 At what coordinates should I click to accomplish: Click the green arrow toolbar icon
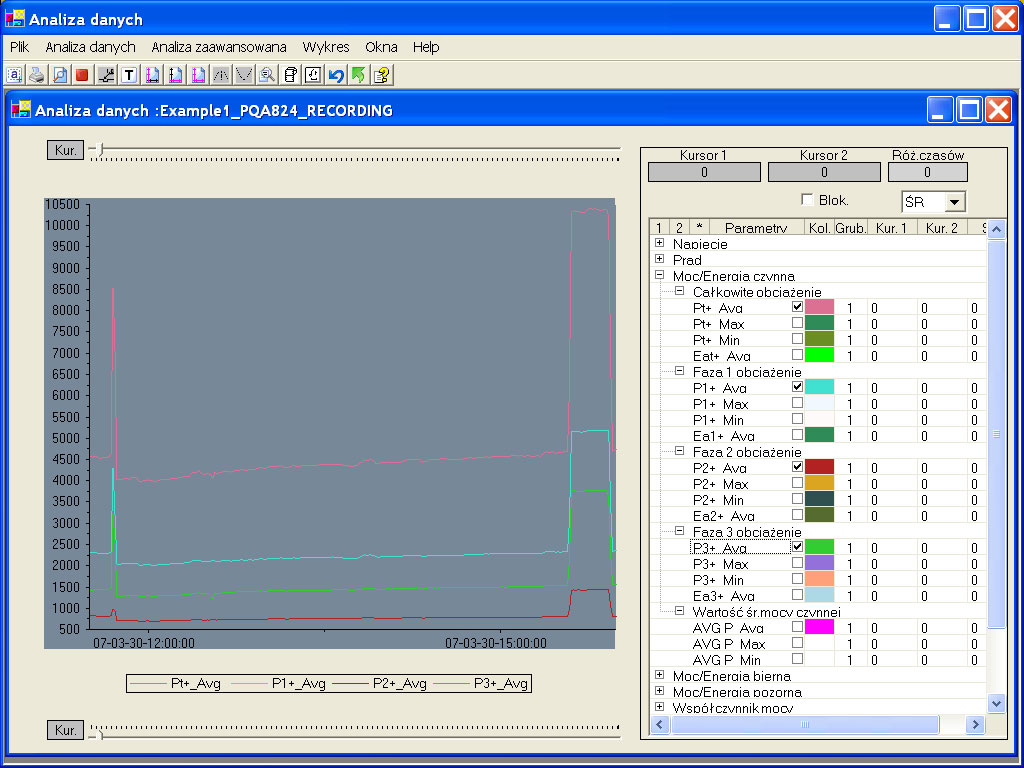(x=359, y=75)
